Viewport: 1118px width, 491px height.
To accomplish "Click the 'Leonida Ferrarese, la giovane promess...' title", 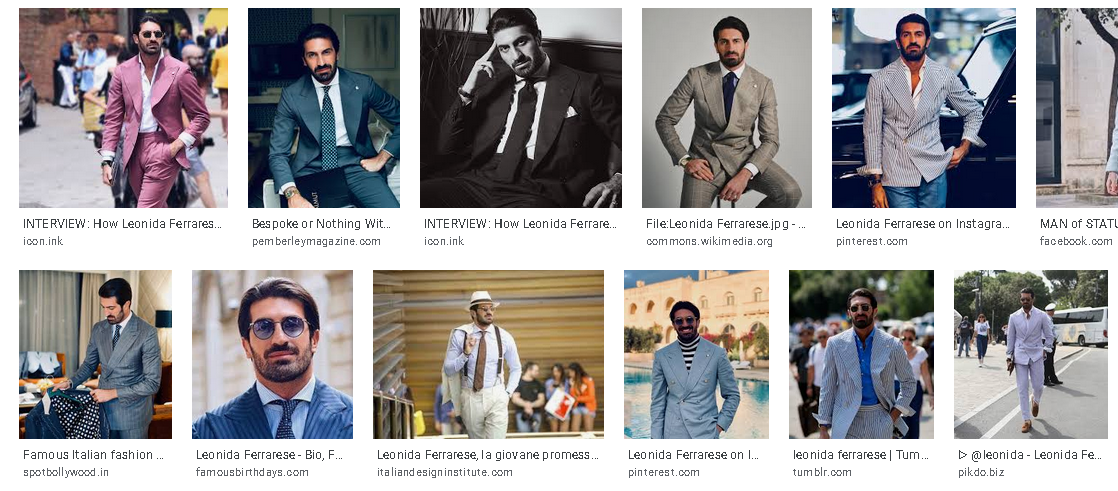I will pos(488,455).
